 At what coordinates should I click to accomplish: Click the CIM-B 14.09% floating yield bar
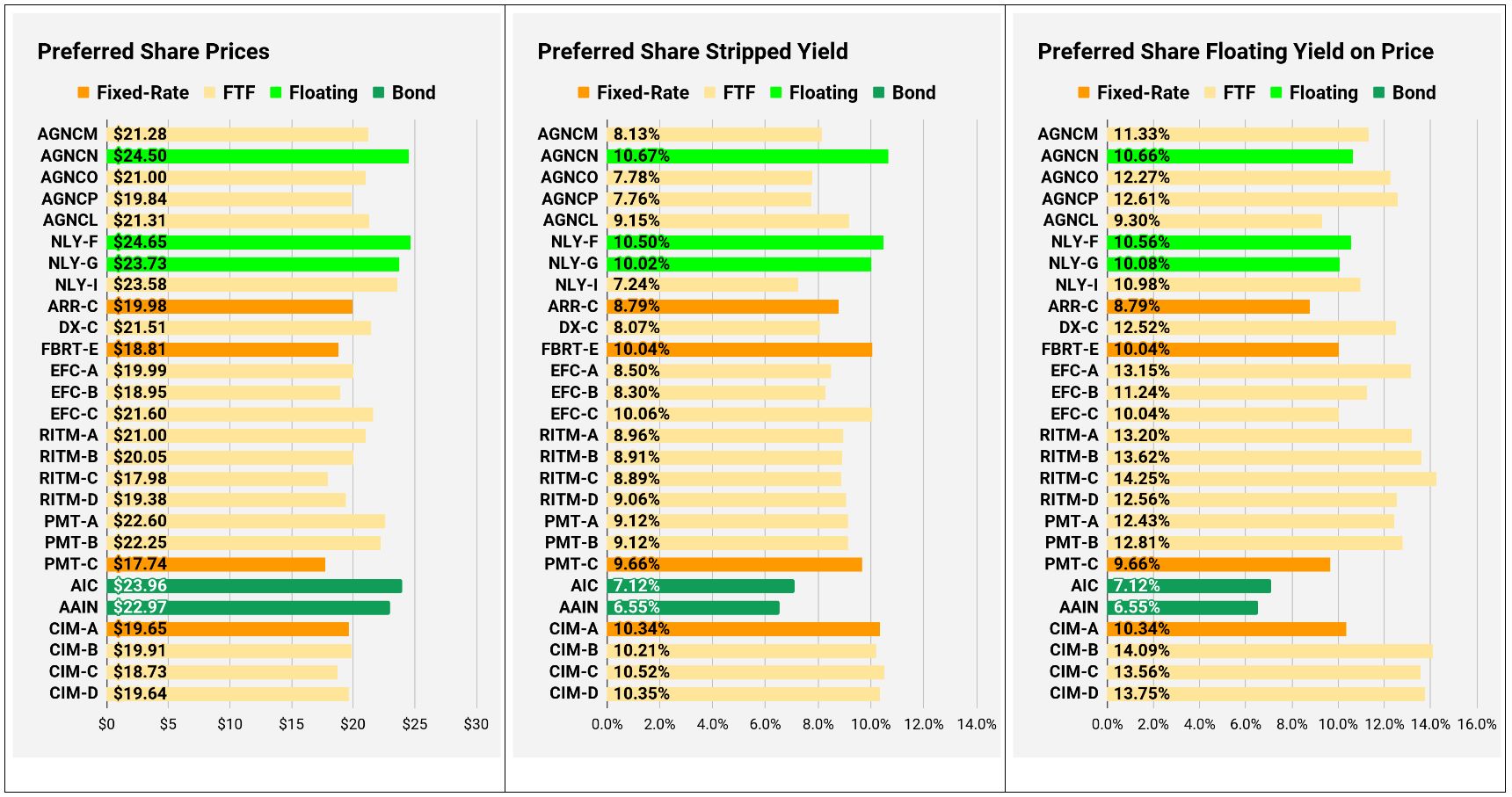pos(1269,651)
